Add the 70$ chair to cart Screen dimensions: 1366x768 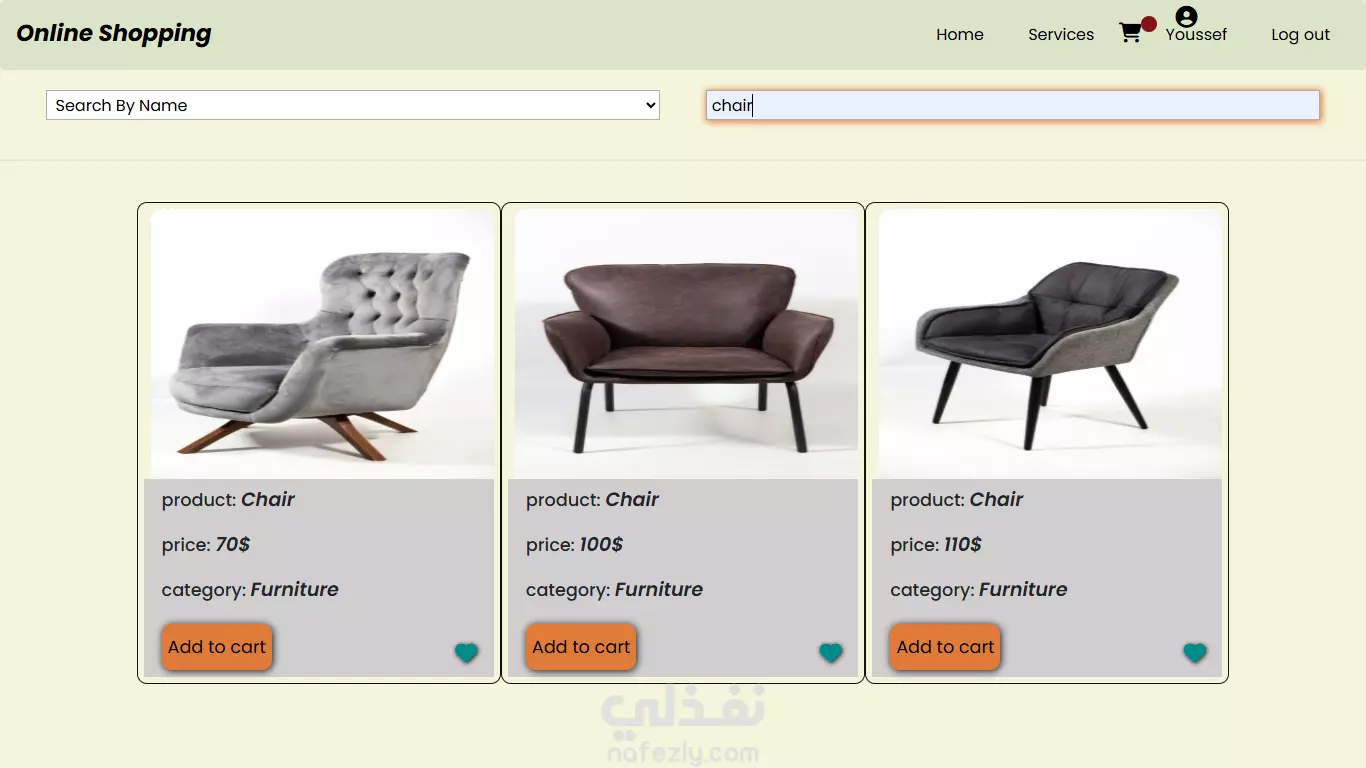point(217,647)
